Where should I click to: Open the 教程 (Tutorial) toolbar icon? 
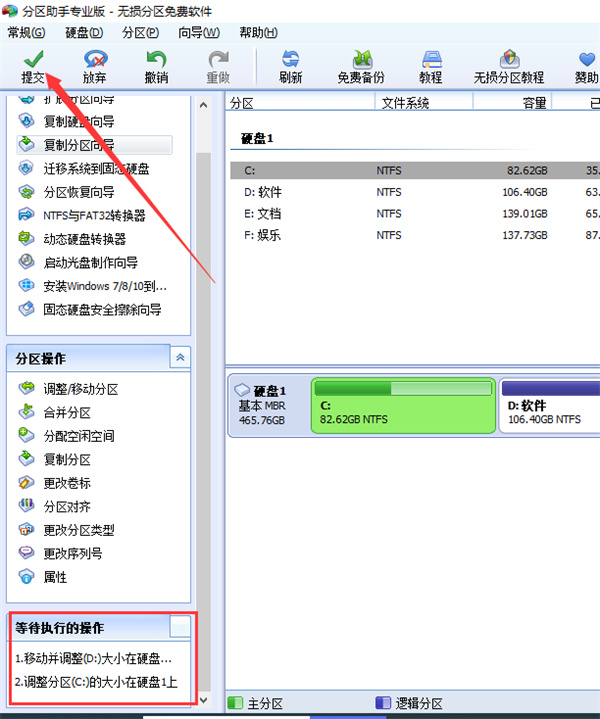(x=431, y=58)
